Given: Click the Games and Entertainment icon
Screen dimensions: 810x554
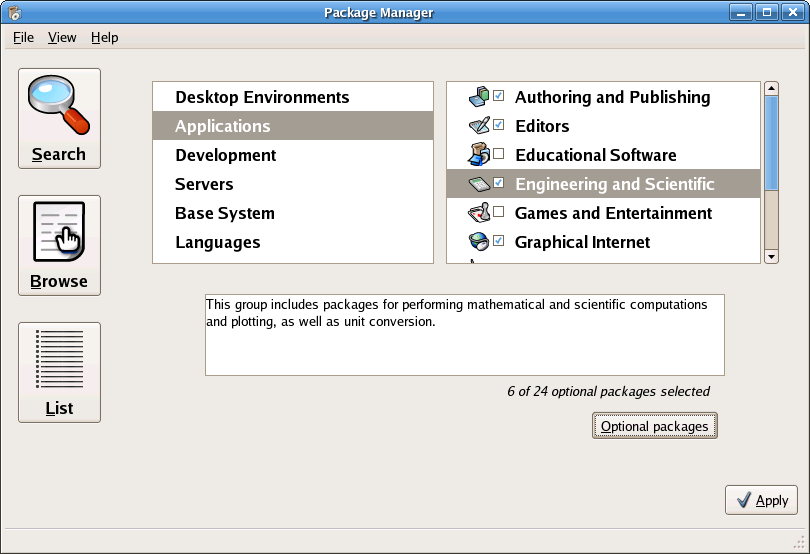Looking at the screenshot, I should 479,212.
